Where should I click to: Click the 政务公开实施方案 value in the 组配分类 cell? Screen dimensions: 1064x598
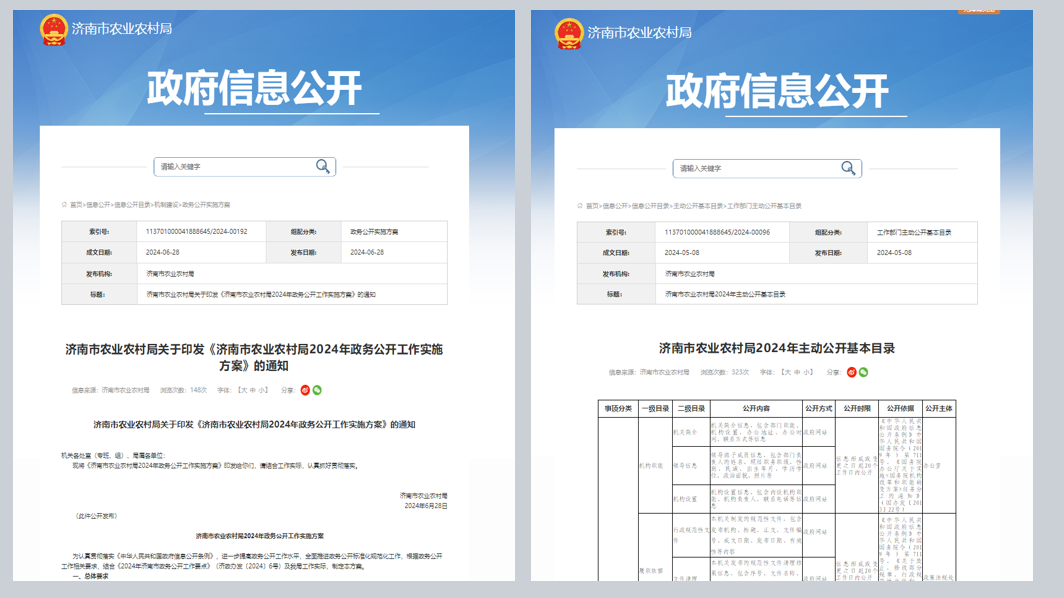(x=374, y=231)
